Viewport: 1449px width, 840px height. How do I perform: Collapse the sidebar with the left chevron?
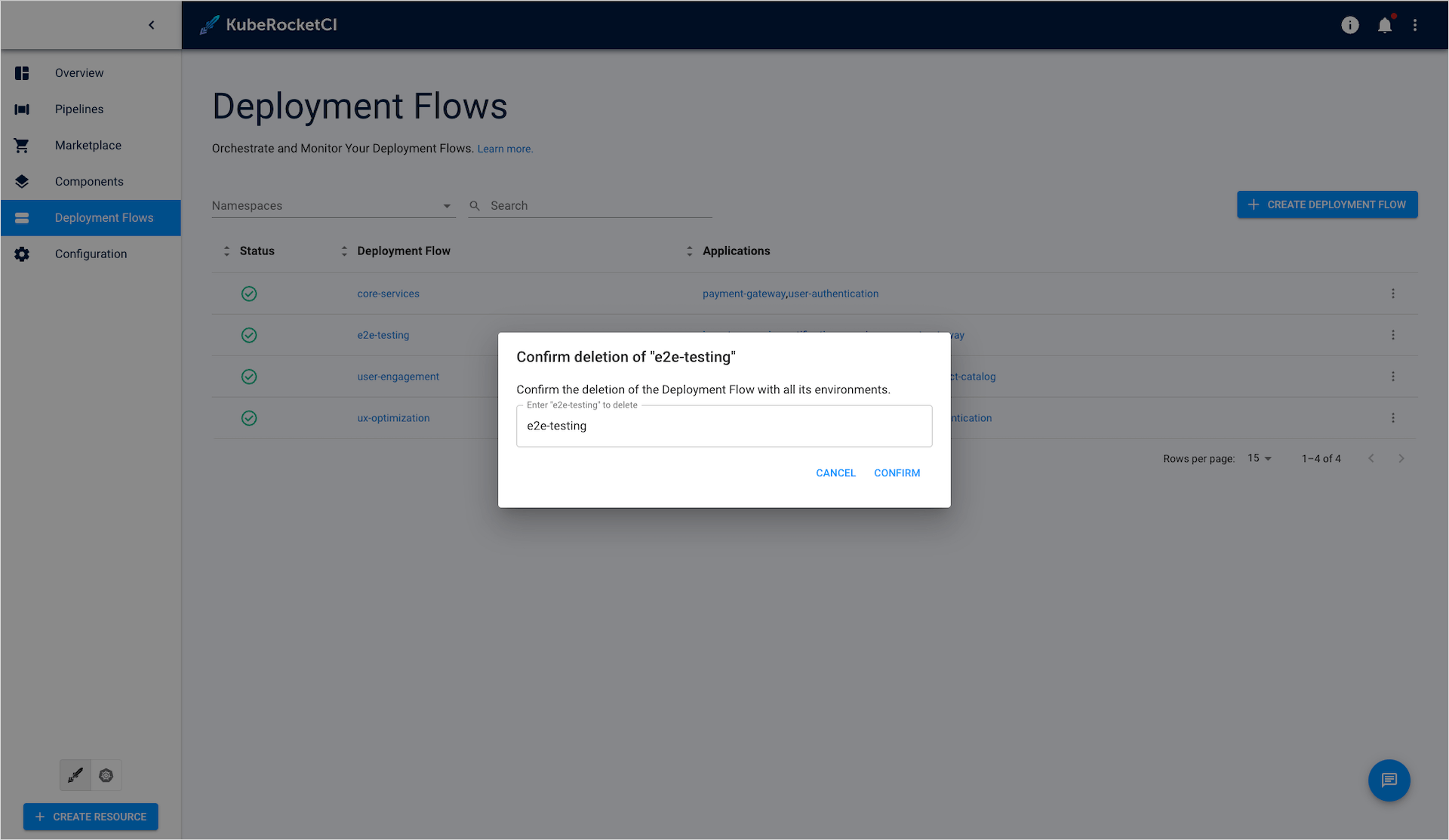click(151, 25)
